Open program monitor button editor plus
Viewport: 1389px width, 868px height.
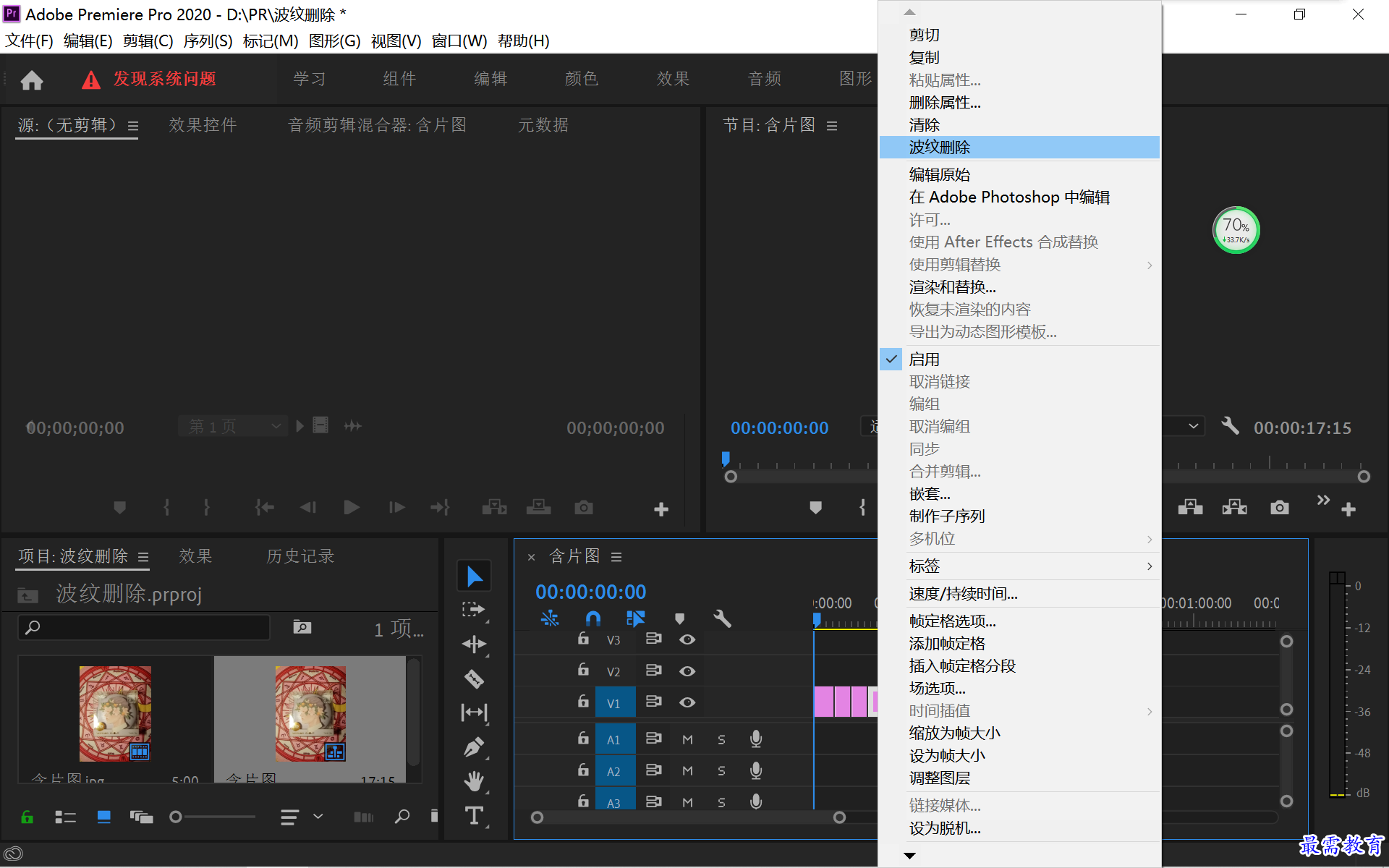point(1348,510)
